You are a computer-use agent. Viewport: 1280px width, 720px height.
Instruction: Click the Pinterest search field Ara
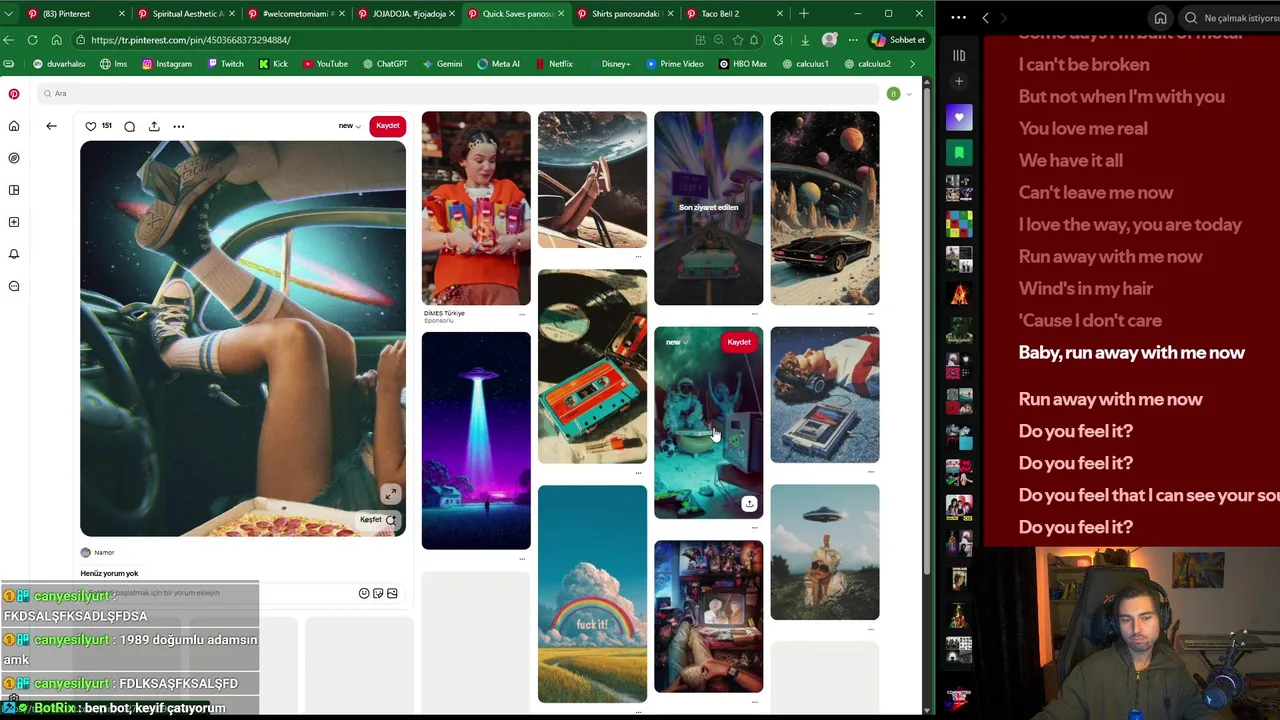click(x=460, y=93)
